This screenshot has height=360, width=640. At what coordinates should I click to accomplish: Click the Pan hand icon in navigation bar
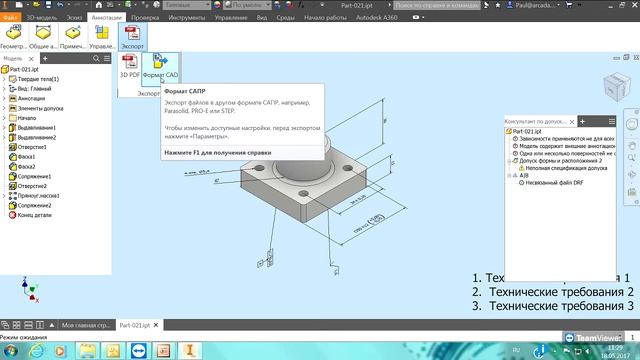click(632, 146)
